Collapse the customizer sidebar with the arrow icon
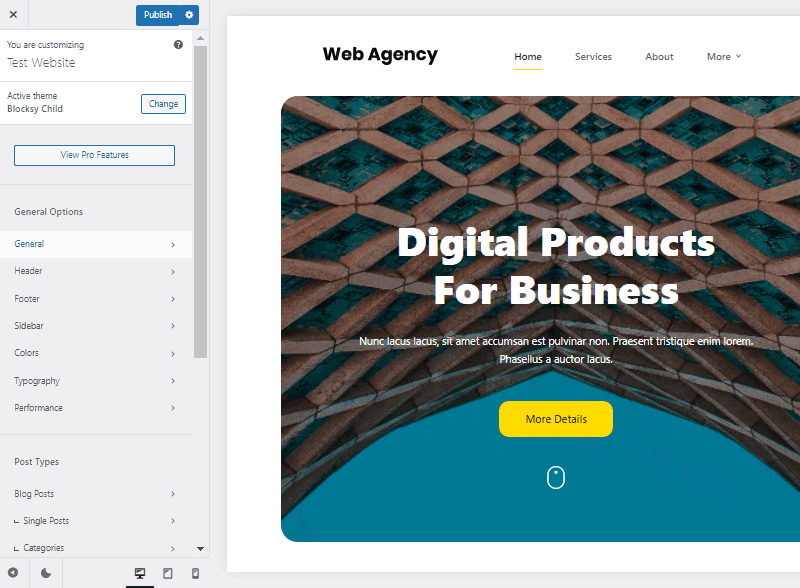 (x=13, y=573)
